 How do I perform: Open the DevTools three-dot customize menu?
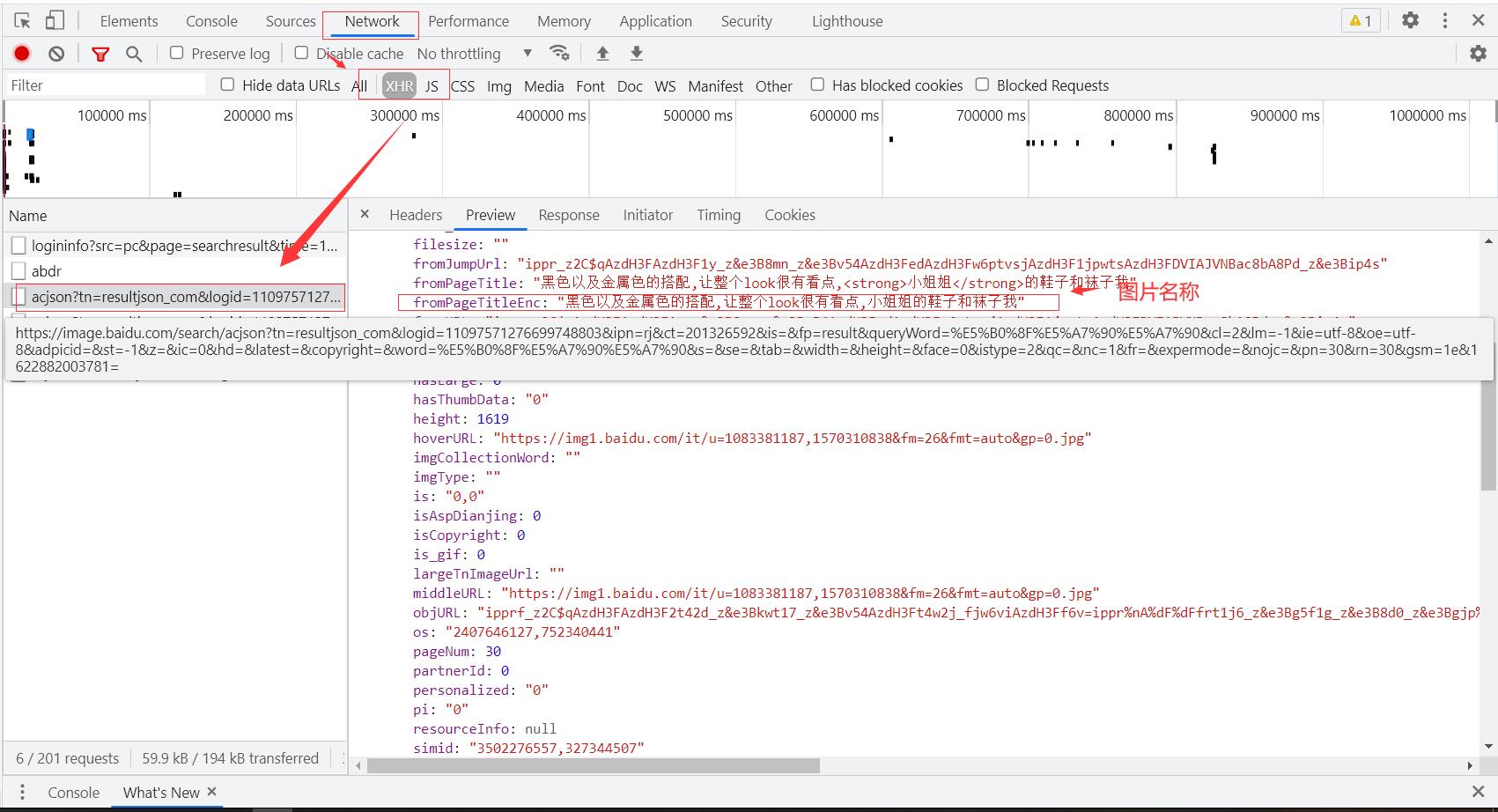pos(1445,20)
